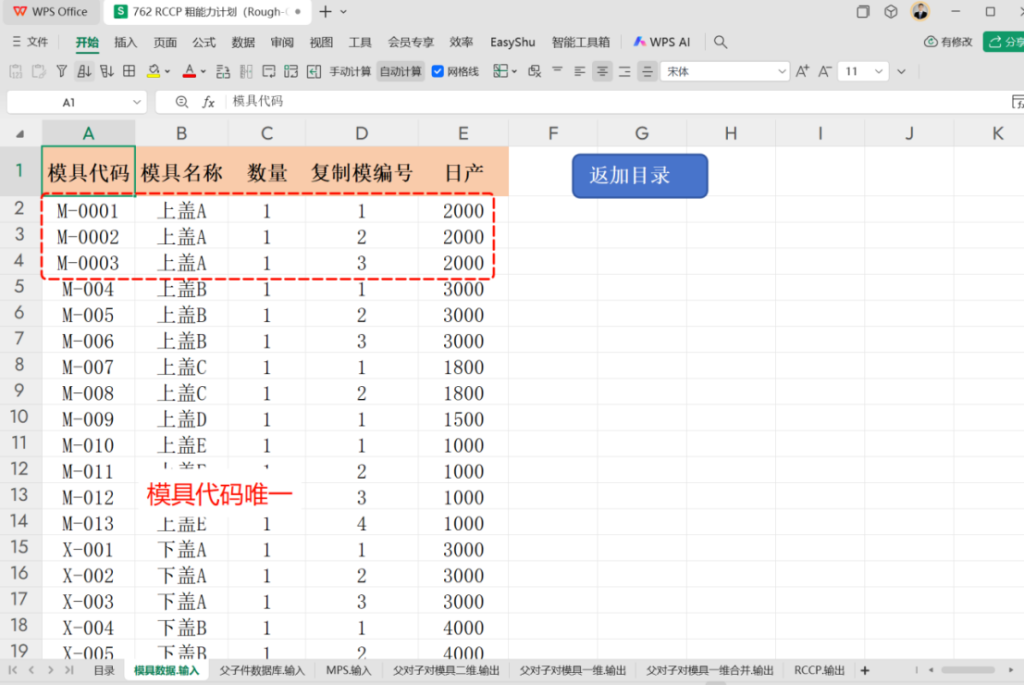Switch to manual calculation (手动计算)
1024x685 pixels.
click(350, 72)
